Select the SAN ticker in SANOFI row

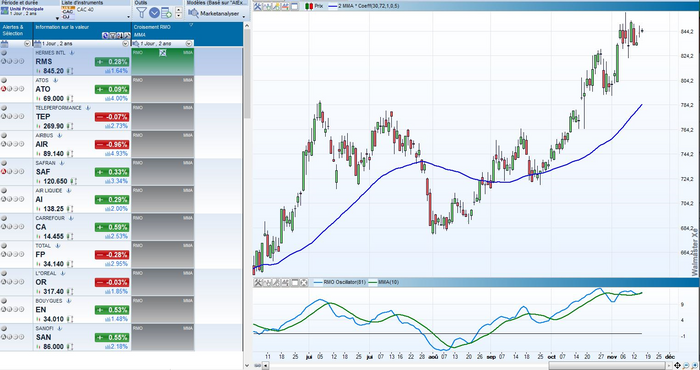click(43, 337)
